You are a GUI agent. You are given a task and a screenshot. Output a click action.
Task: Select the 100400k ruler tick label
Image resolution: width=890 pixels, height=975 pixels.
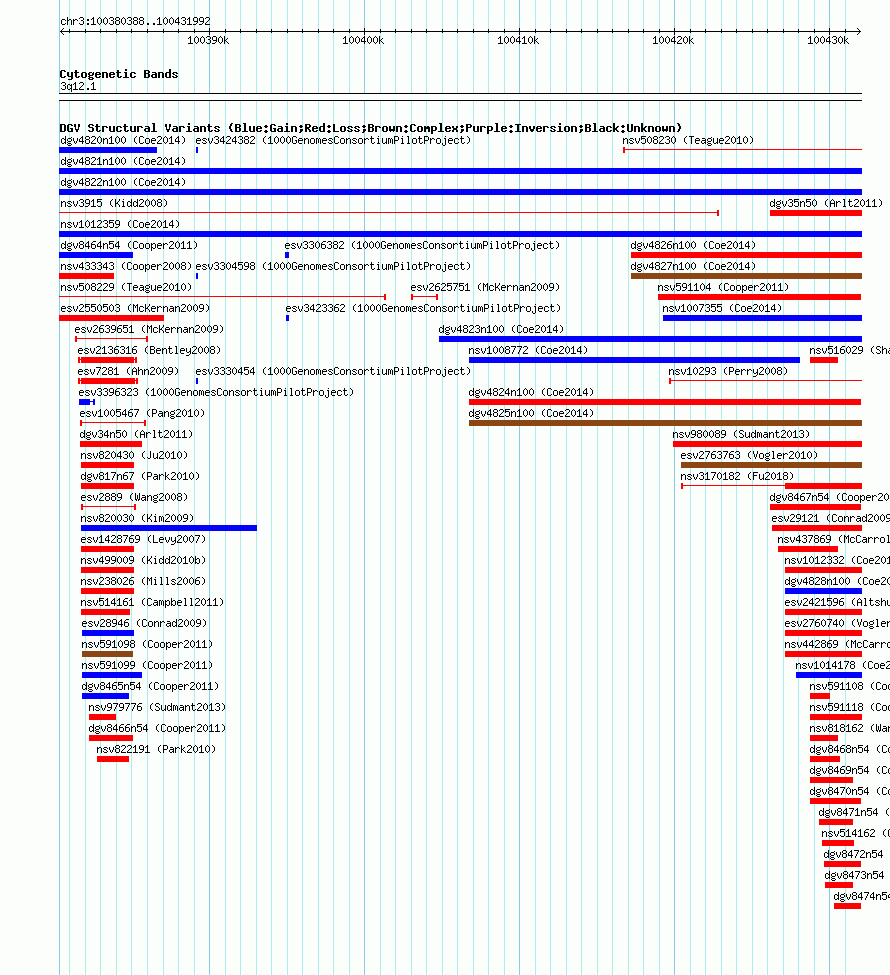coord(363,40)
